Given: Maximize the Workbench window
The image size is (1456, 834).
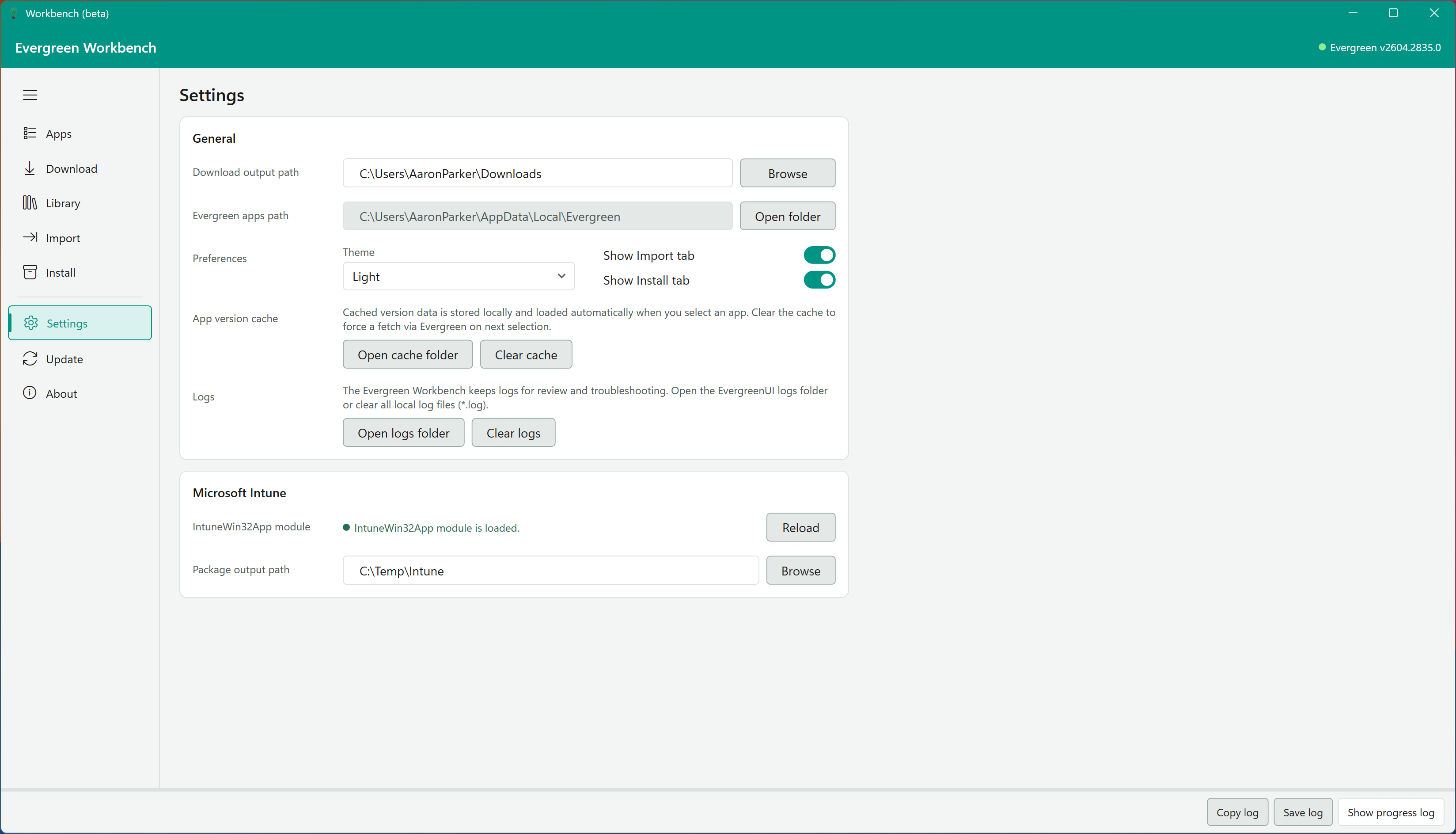Looking at the screenshot, I should tap(1393, 13).
